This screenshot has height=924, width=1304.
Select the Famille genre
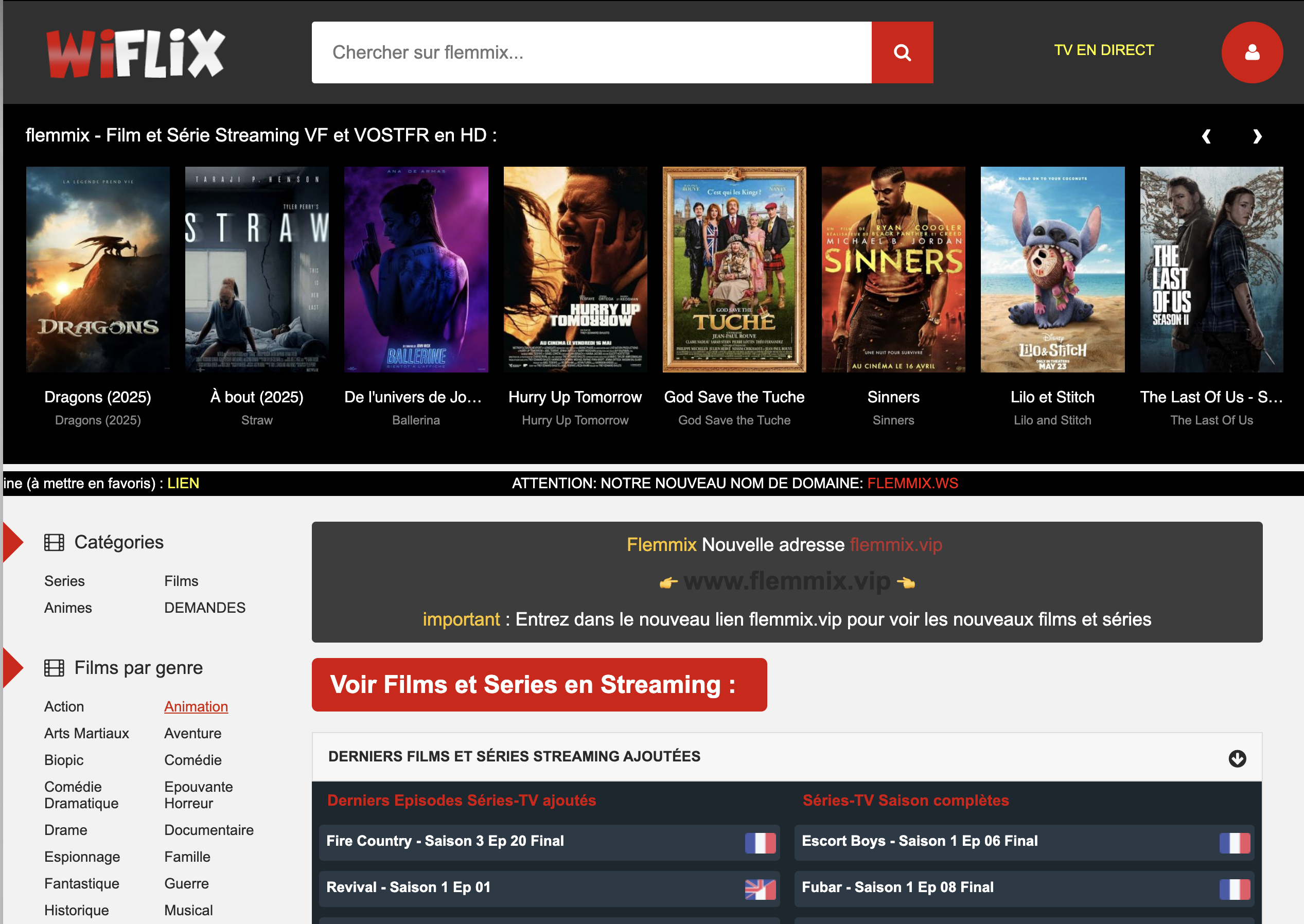187,857
